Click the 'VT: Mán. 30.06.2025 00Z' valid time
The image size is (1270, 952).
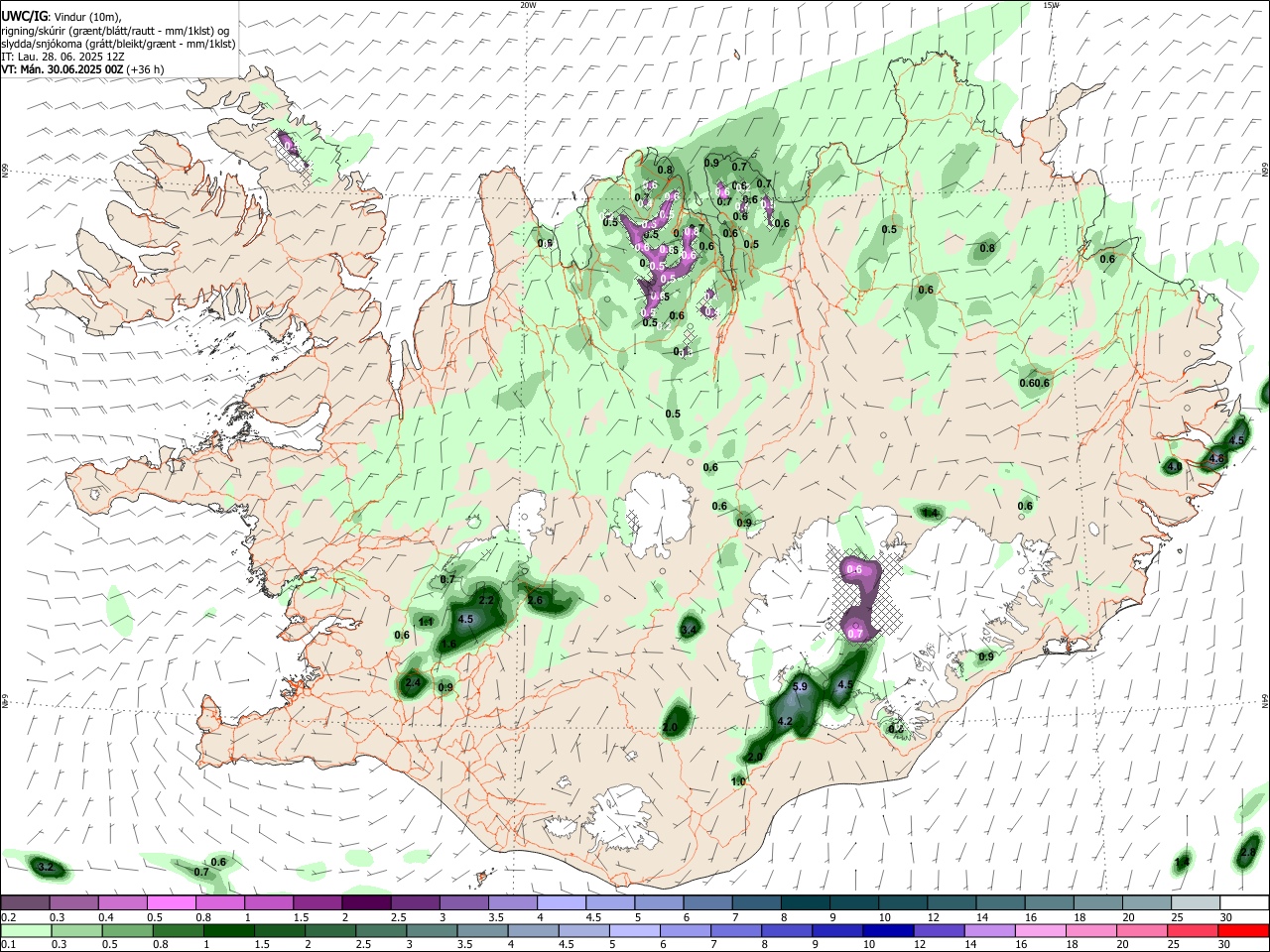(62, 69)
